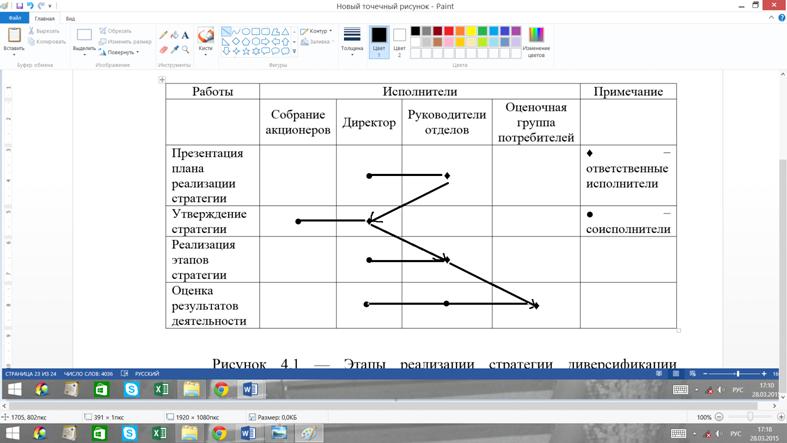Zoom out with the minus button
787x443 pixels.
[719, 417]
